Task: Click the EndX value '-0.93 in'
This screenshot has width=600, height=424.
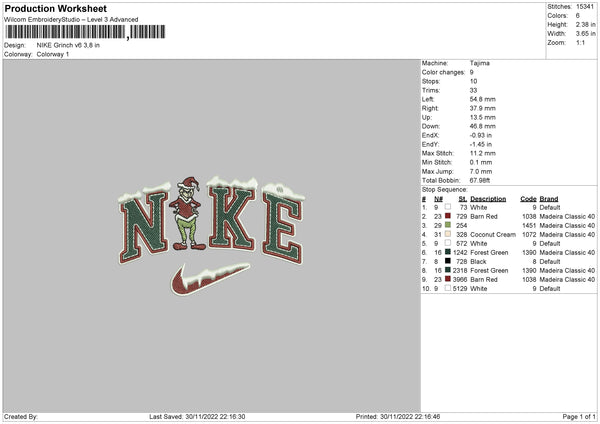Action: [x=481, y=135]
